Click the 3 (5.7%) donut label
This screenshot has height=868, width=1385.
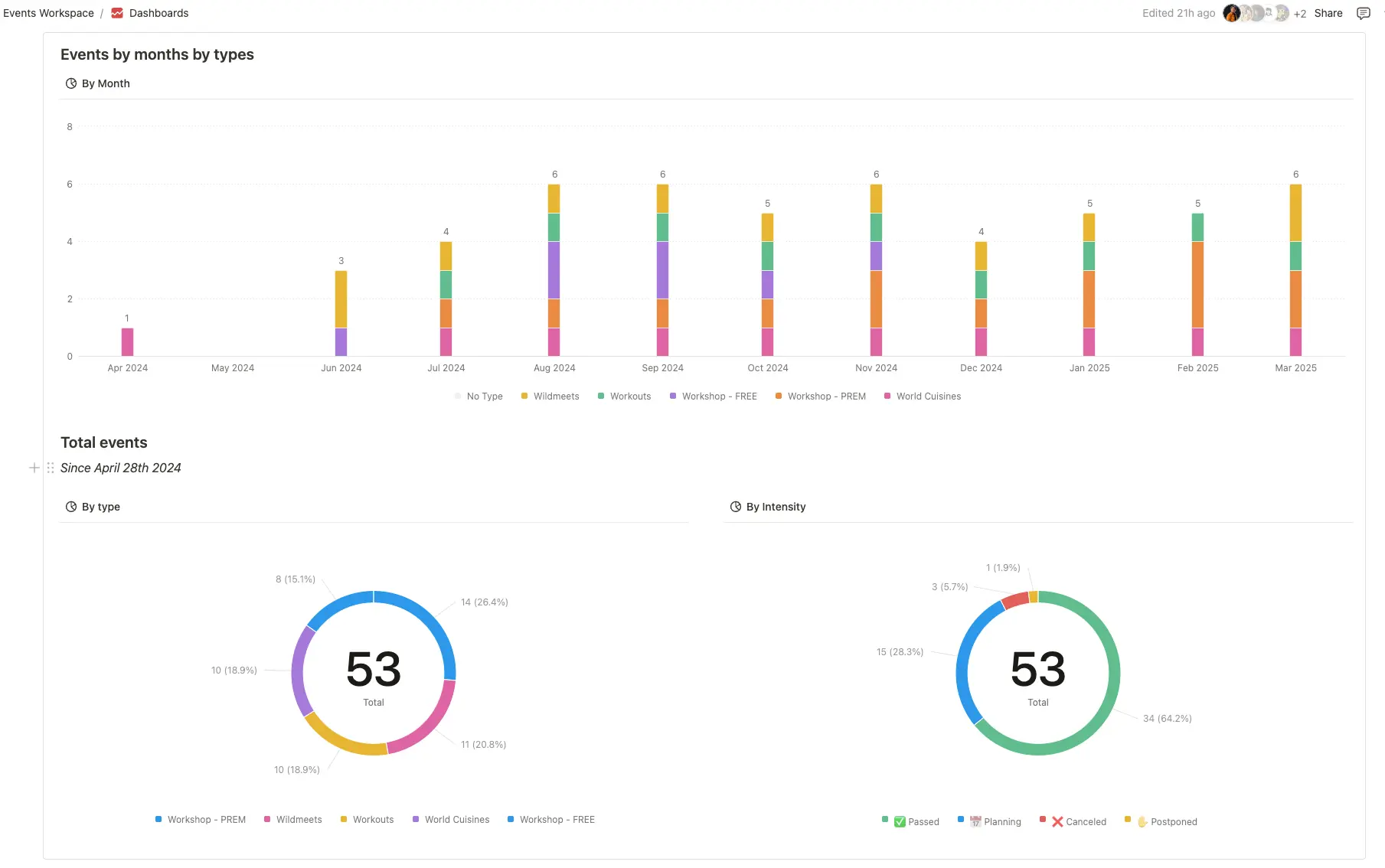coord(950,587)
